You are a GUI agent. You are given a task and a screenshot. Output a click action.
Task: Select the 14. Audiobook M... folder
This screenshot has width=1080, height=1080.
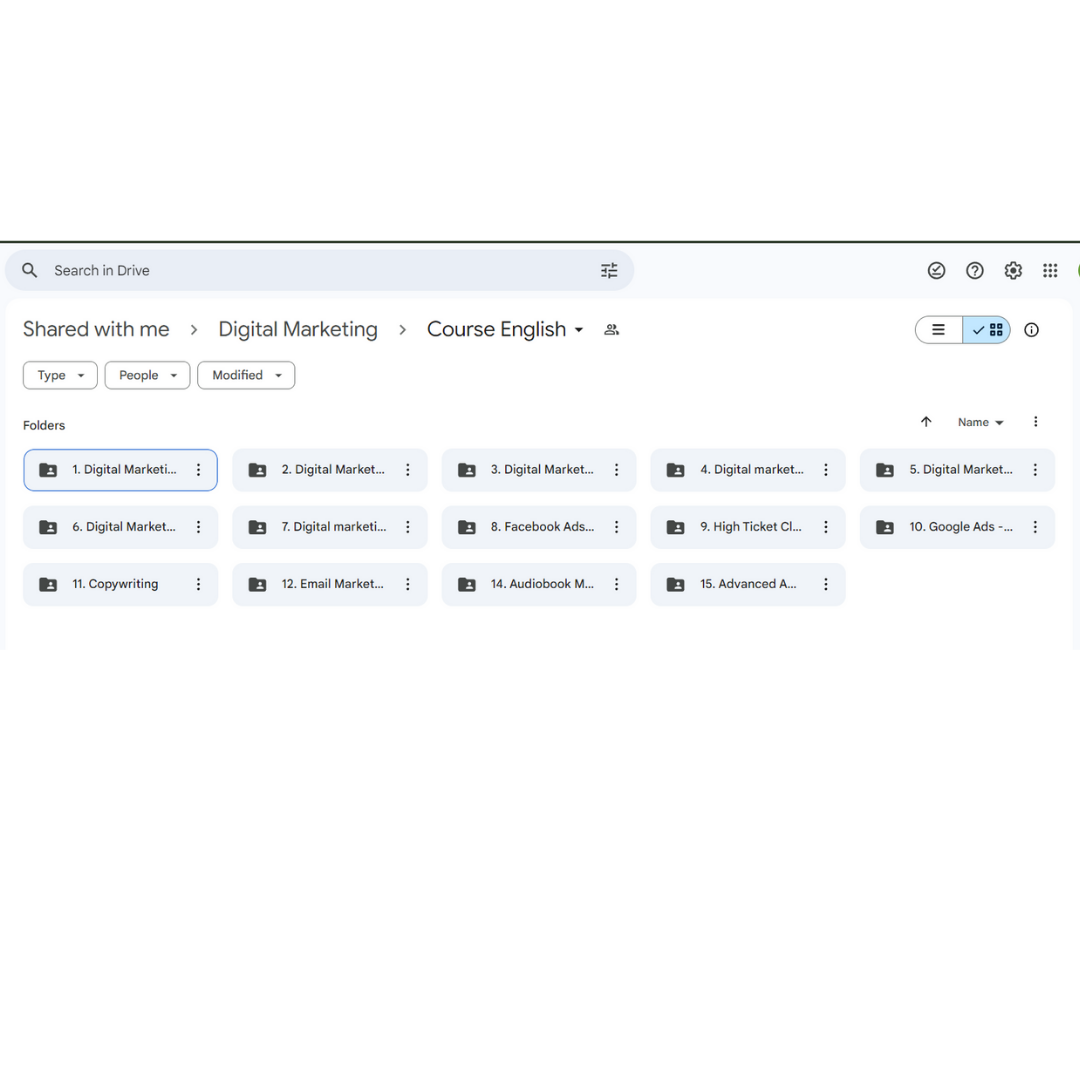coord(539,584)
